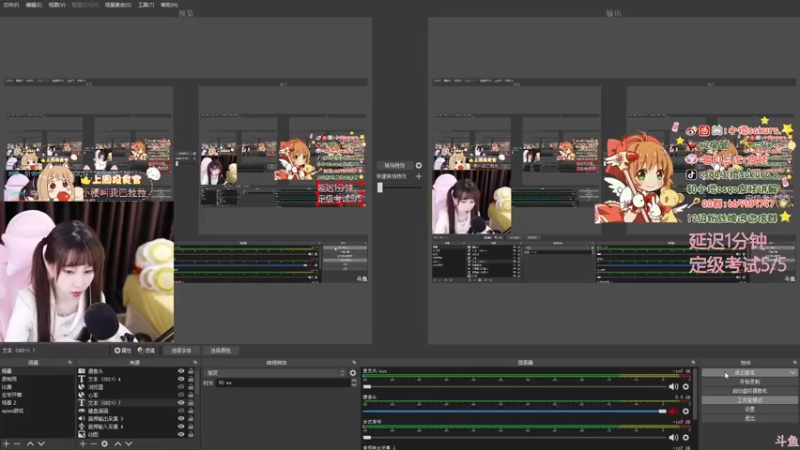The width and height of the screenshot is (800, 450).
Task: Select the apex游戏 scene
Action: [x=38, y=411]
